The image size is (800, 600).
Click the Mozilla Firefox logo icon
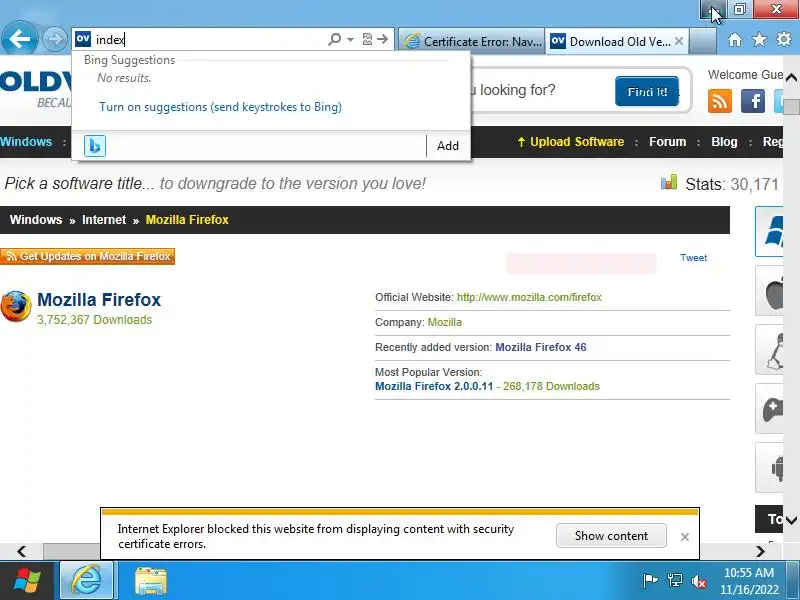[16, 307]
